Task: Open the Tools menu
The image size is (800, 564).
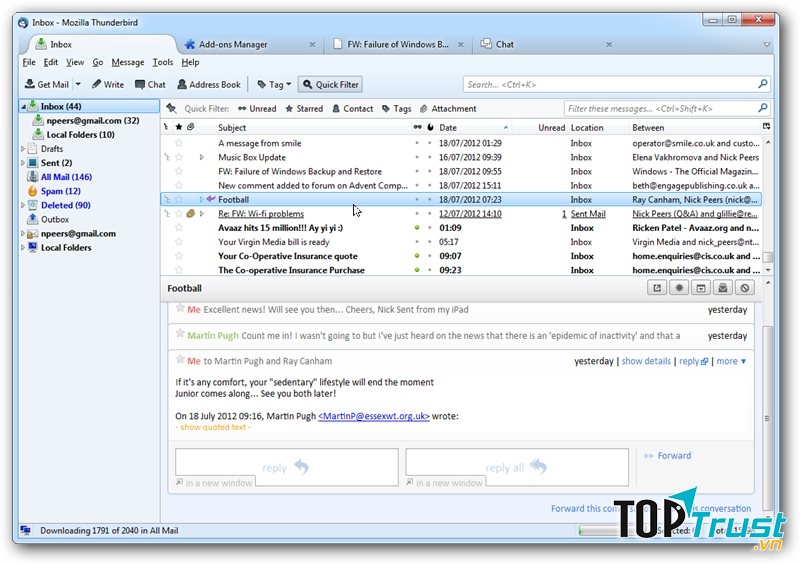Action: click(x=163, y=62)
